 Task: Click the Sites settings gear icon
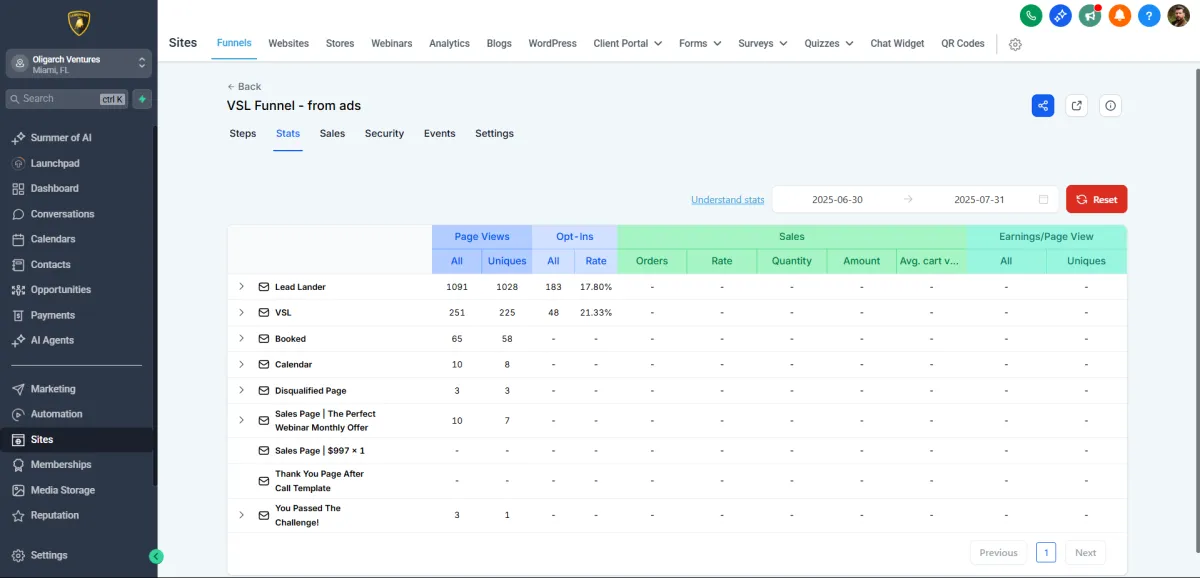tap(1015, 44)
